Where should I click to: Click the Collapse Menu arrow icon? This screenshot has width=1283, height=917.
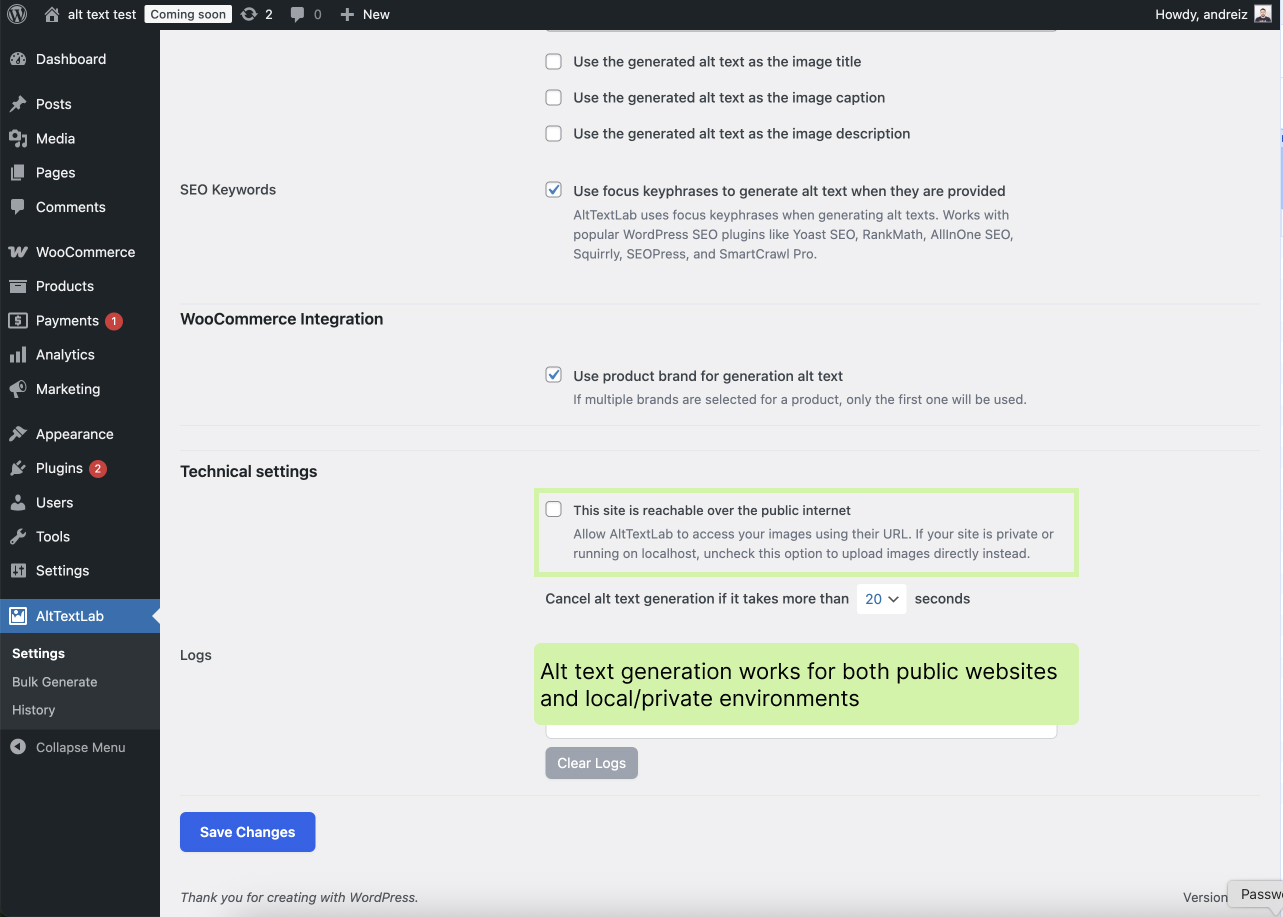tap(18, 747)
